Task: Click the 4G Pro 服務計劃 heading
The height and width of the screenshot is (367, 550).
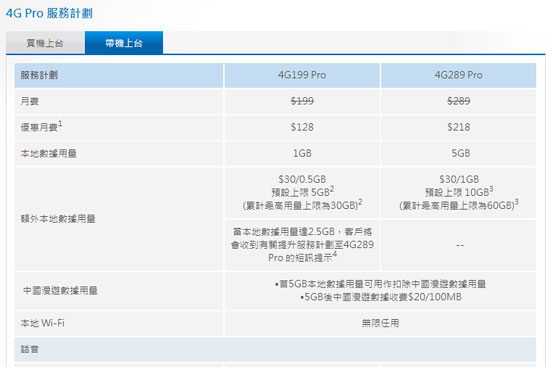Action: [49, 13]
